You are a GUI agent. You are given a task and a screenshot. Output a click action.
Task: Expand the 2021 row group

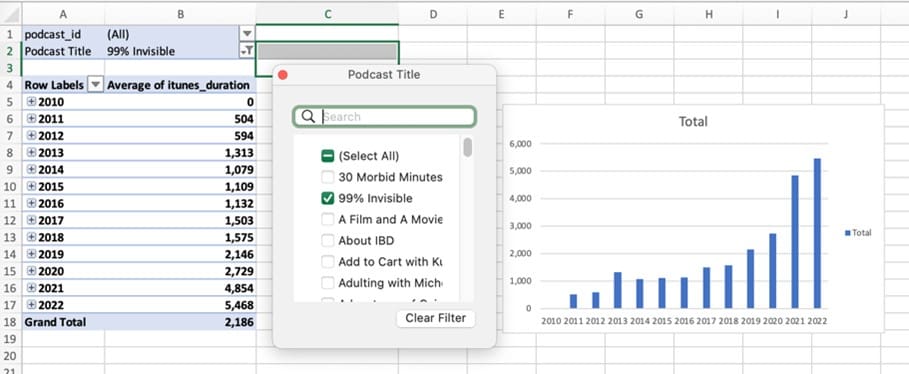click(31, 288)
